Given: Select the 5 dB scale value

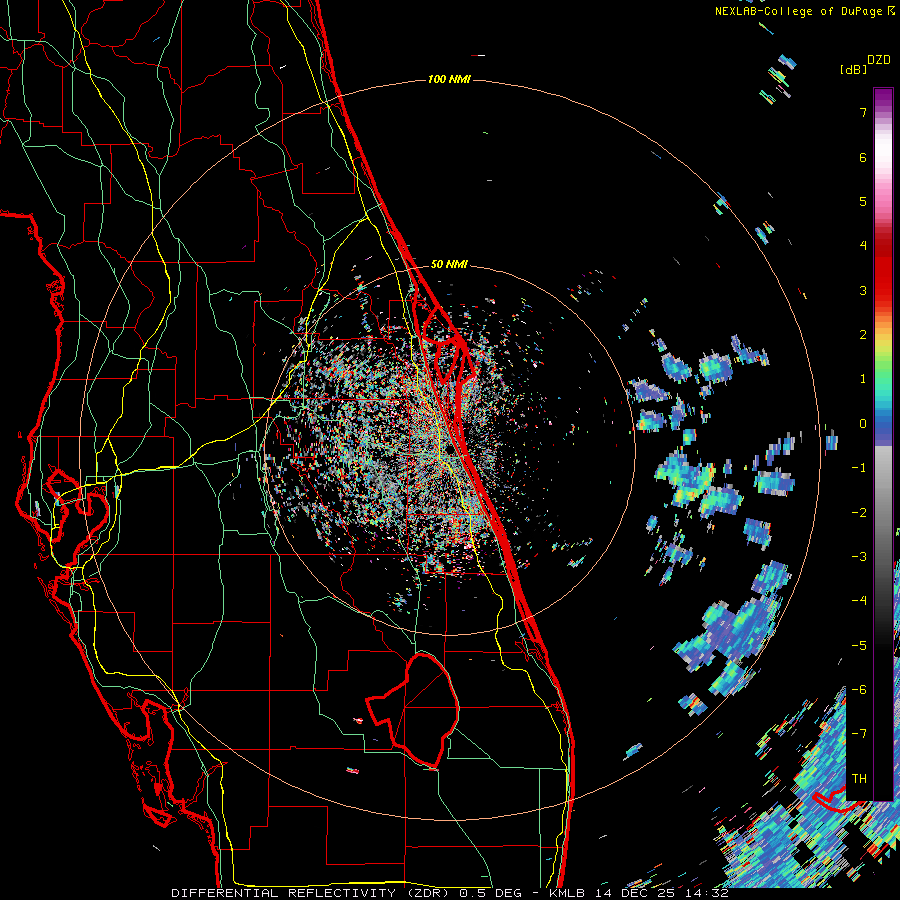Looking at the screenshot, I should pyautogui.click(x=863, y=201).
